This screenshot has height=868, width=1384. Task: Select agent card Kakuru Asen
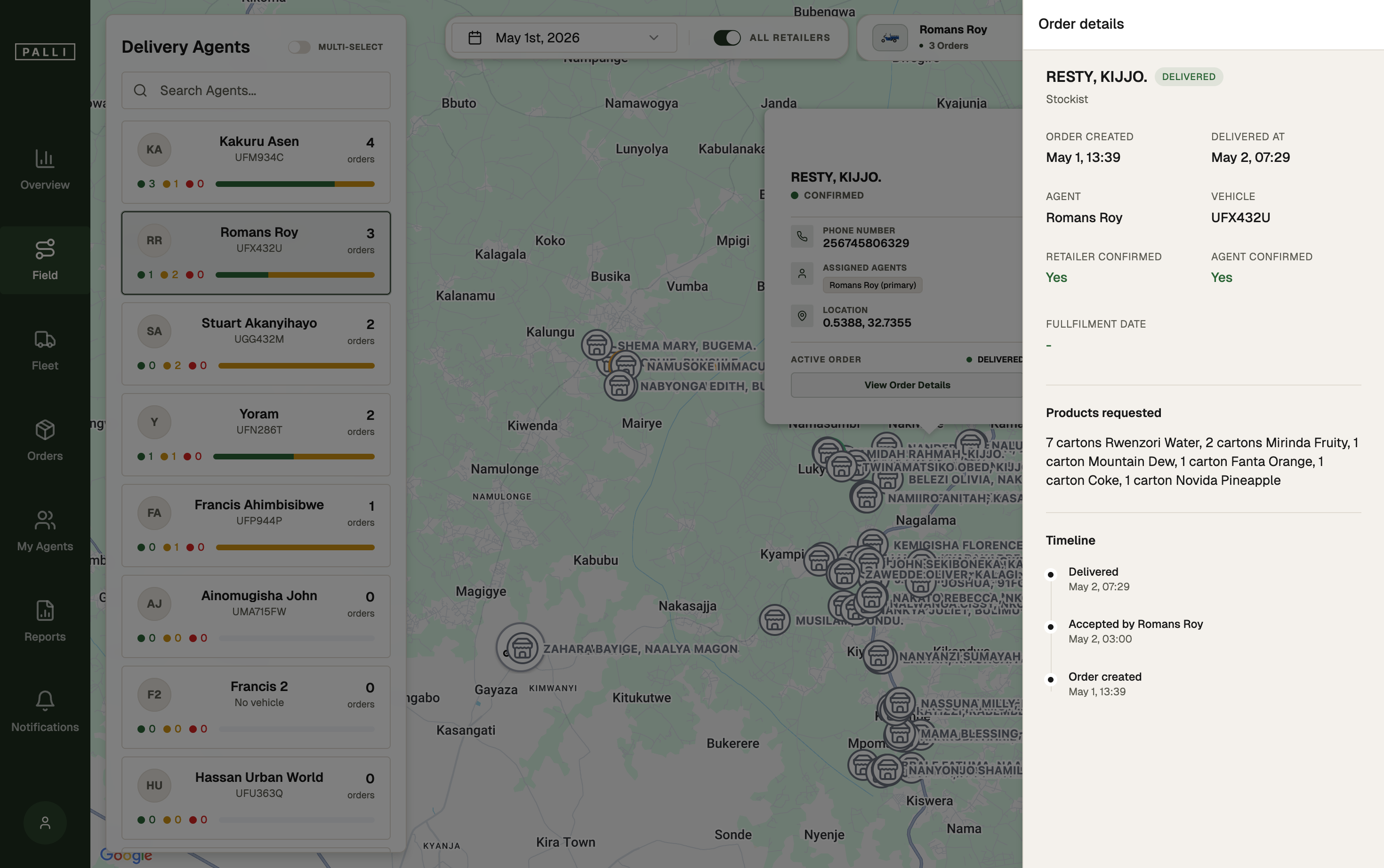pos(256,162)
